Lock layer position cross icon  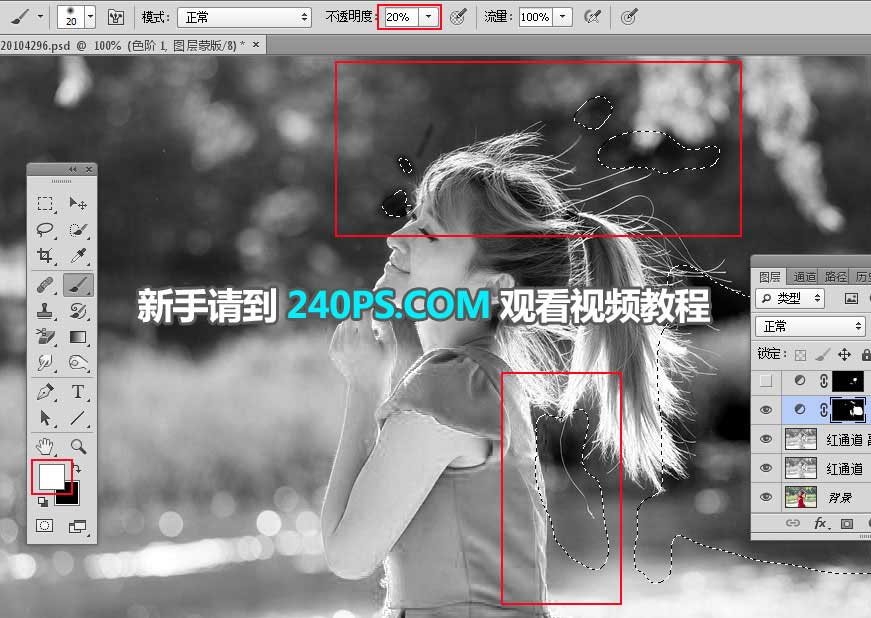point(844,354)
